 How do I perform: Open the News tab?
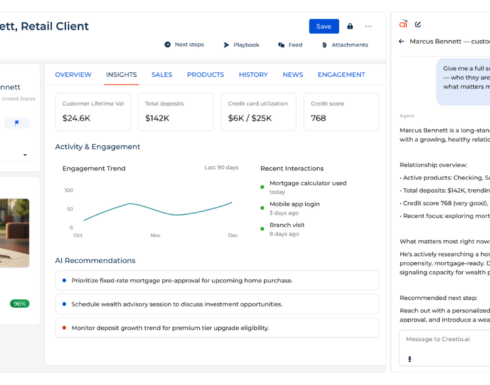tap(293, 75)
